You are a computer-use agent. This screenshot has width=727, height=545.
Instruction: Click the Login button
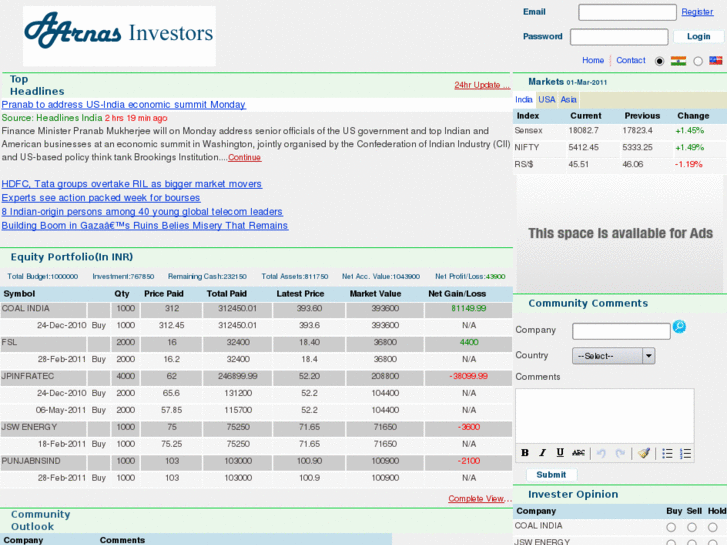point(698,37)
